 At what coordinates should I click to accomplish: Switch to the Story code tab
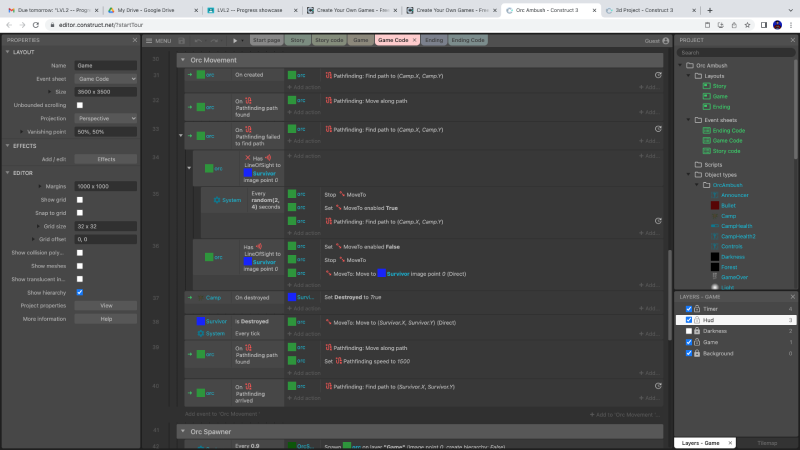tap(329, 41)
